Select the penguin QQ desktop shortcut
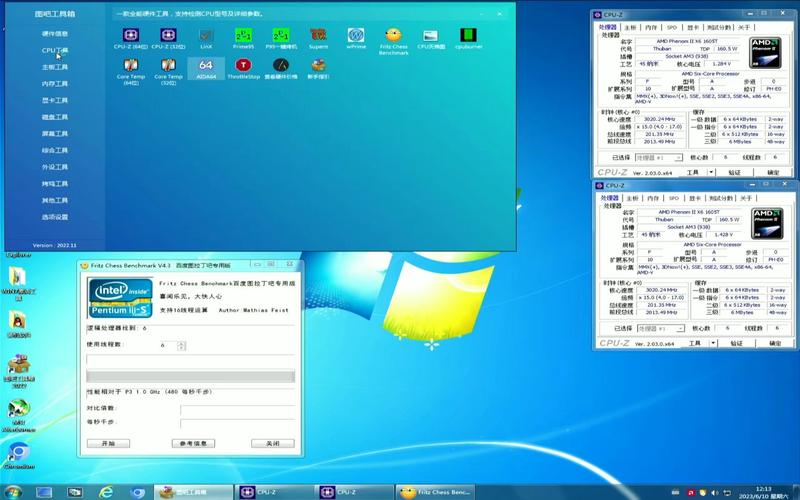Screen dimensions: 800x500 point(18,324)
